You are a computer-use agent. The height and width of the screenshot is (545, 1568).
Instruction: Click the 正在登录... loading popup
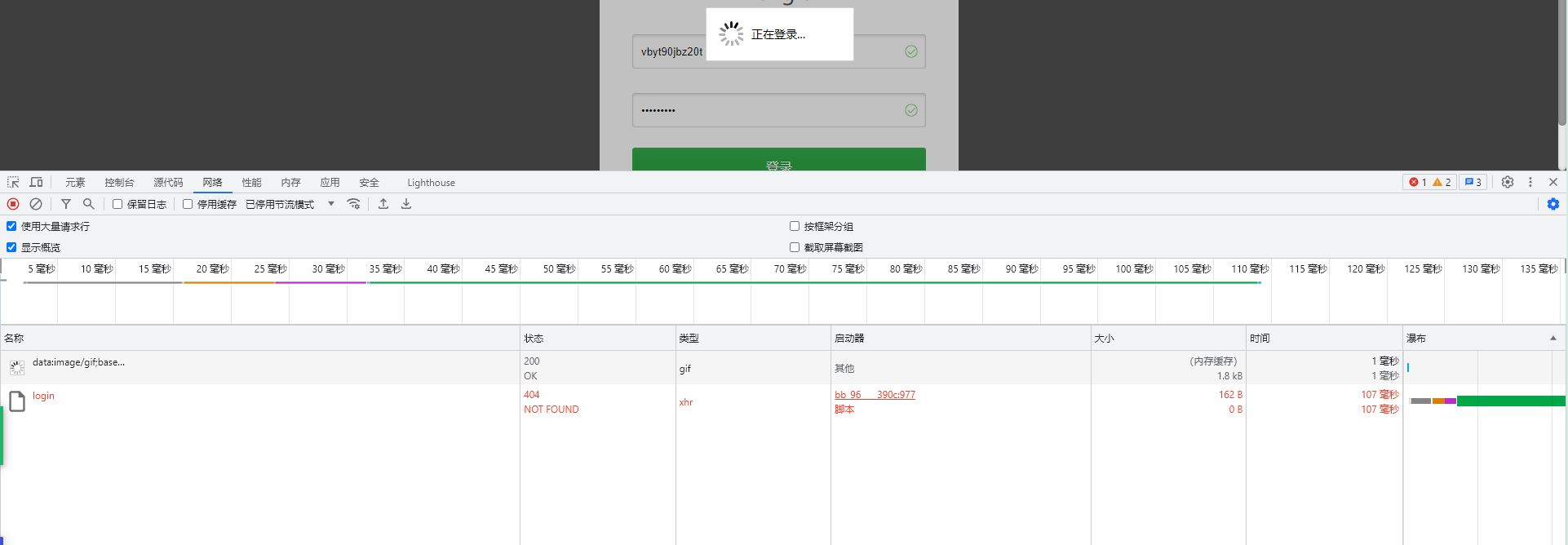(x=779, y=34)
